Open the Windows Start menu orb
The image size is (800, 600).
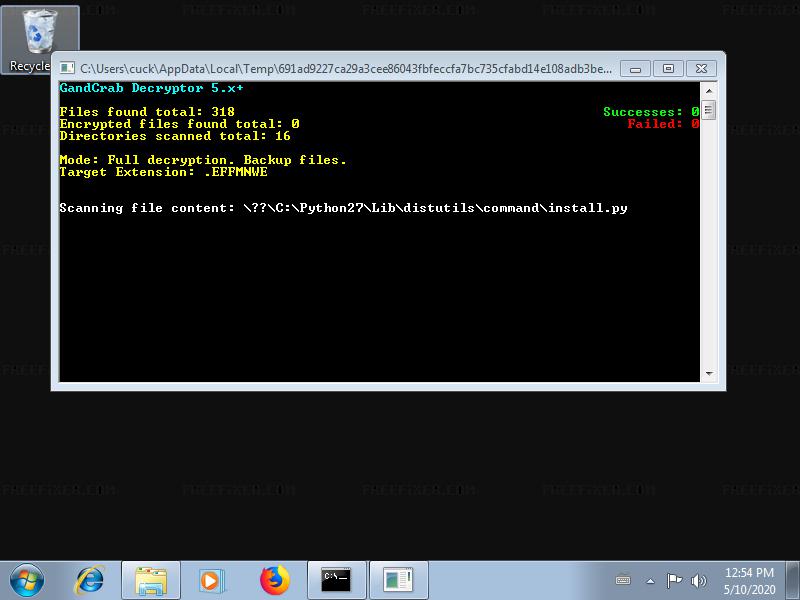point(27,580)
